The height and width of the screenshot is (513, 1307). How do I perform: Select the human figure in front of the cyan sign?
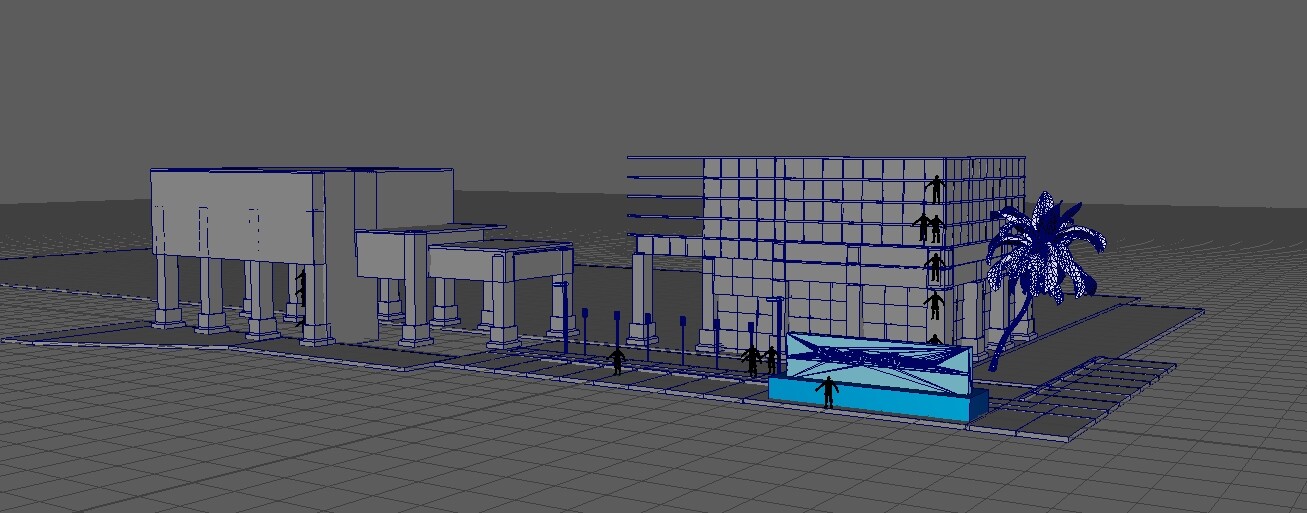click(827, 392)
